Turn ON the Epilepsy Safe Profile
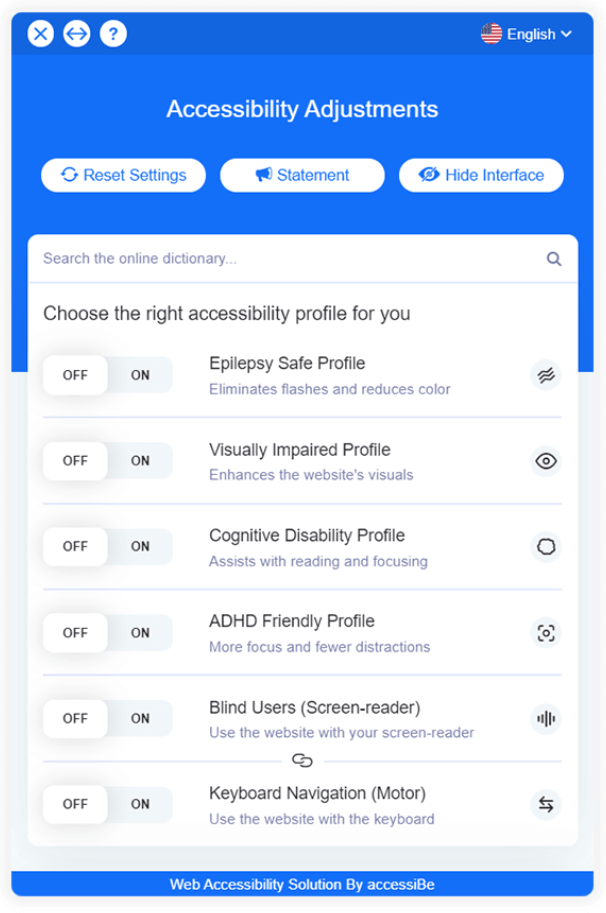 point(140,376)
